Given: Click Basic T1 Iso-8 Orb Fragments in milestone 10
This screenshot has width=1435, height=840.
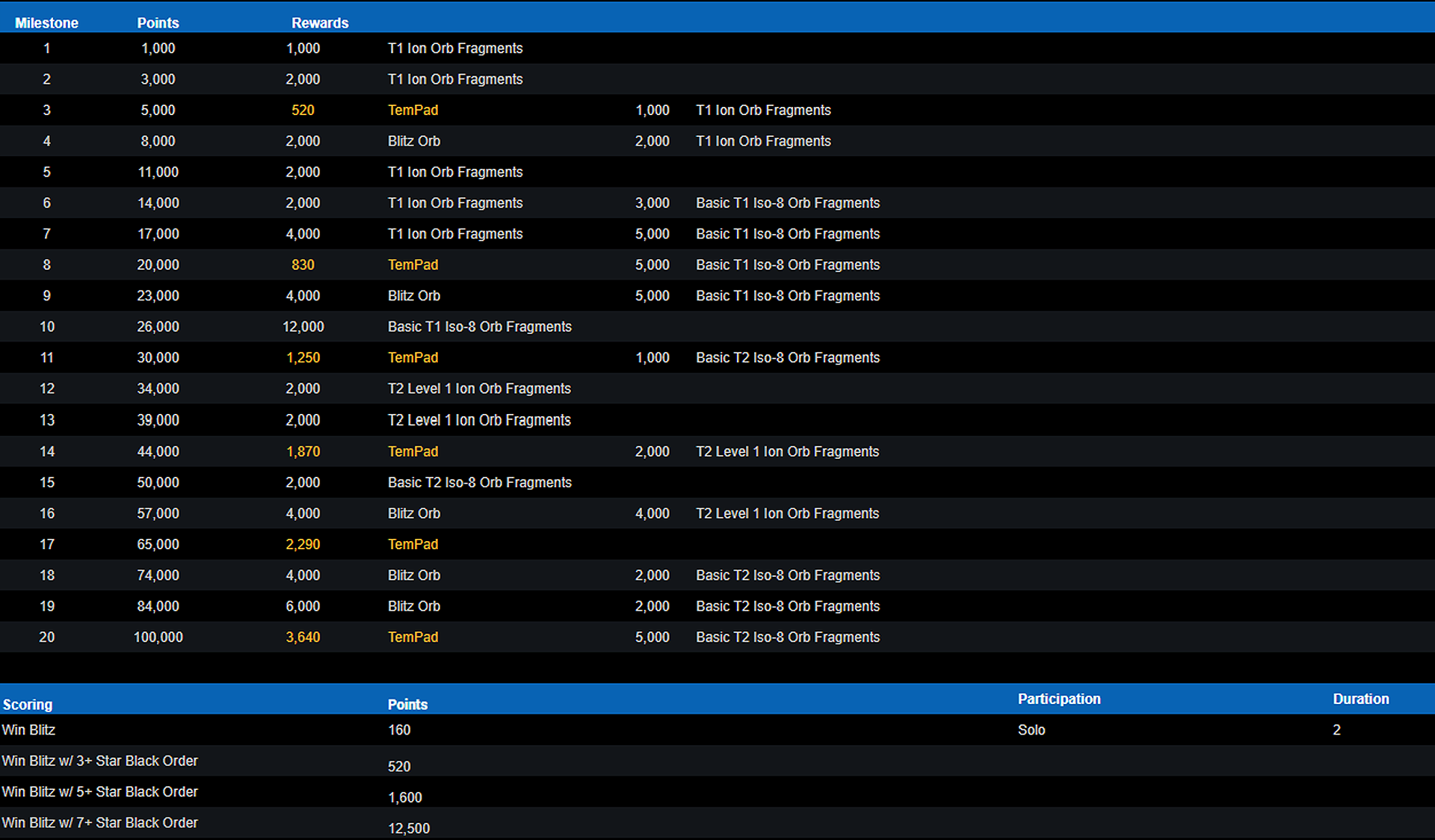Looking at the screenshot, I should [480, 327].
